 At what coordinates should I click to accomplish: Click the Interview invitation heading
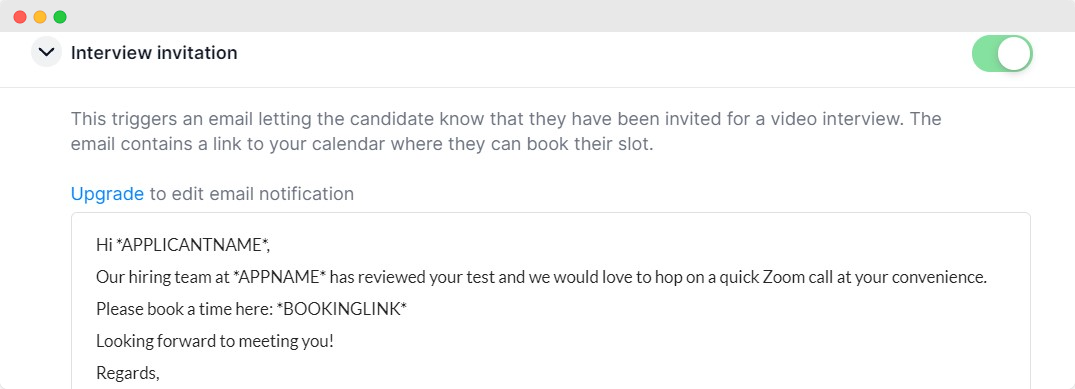(154, 53)
